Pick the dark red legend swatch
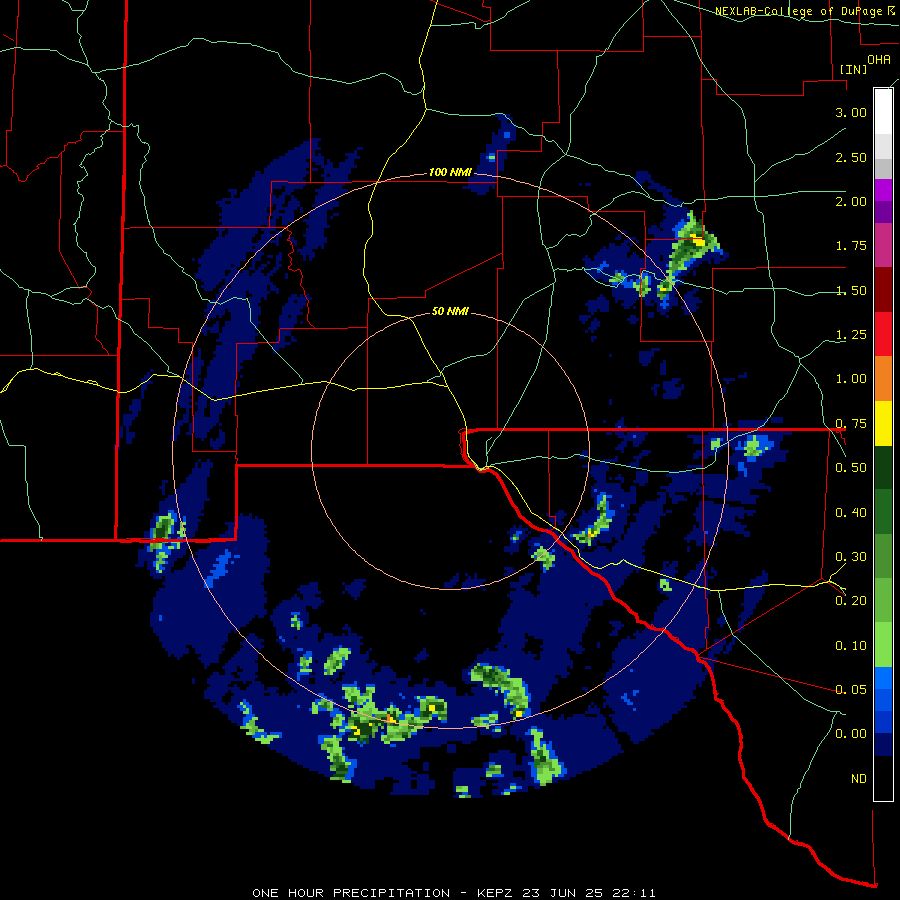The width and height of the screenshot is (900, 900). pos(883,290)
